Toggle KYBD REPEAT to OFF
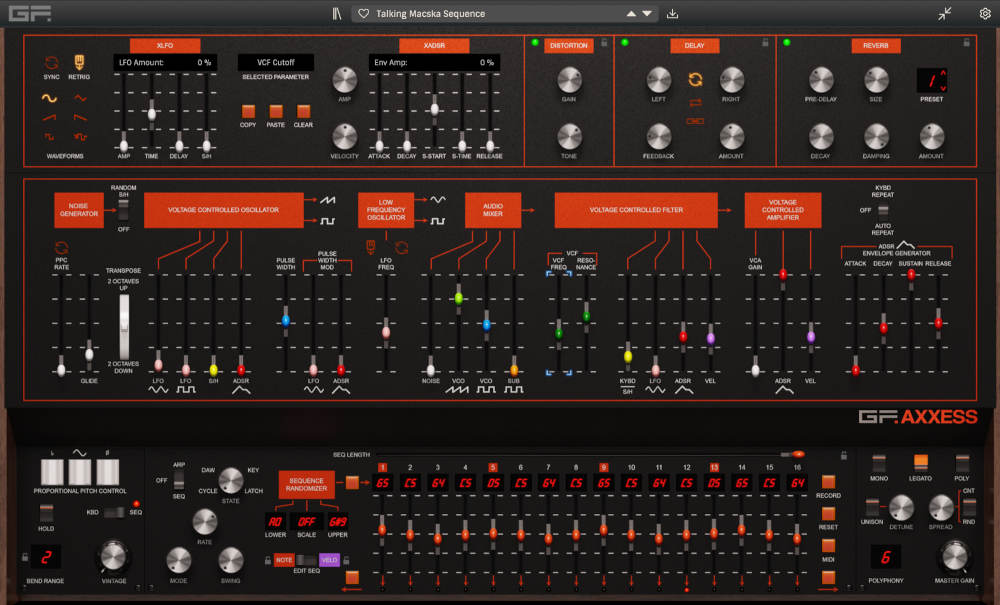Image resolution: width=1000 pixels, height=605 pixels. (882, 211)
